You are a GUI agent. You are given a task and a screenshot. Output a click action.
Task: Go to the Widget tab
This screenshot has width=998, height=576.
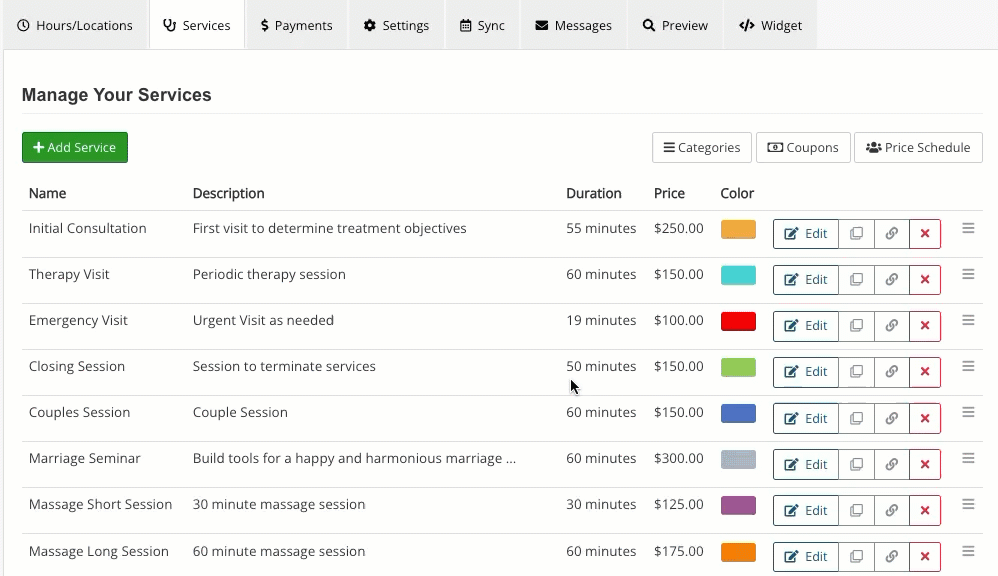(x=770, y=25)
